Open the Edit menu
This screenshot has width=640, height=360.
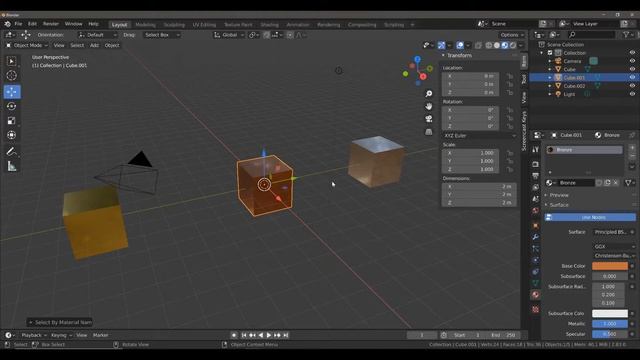pos(32,24)
